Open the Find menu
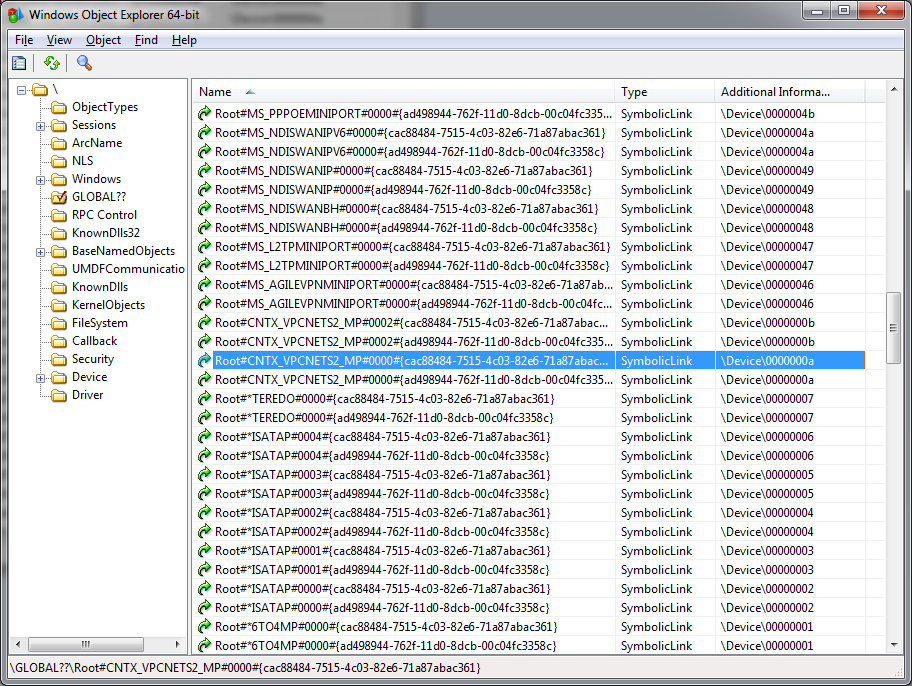 tap(146, 40)
